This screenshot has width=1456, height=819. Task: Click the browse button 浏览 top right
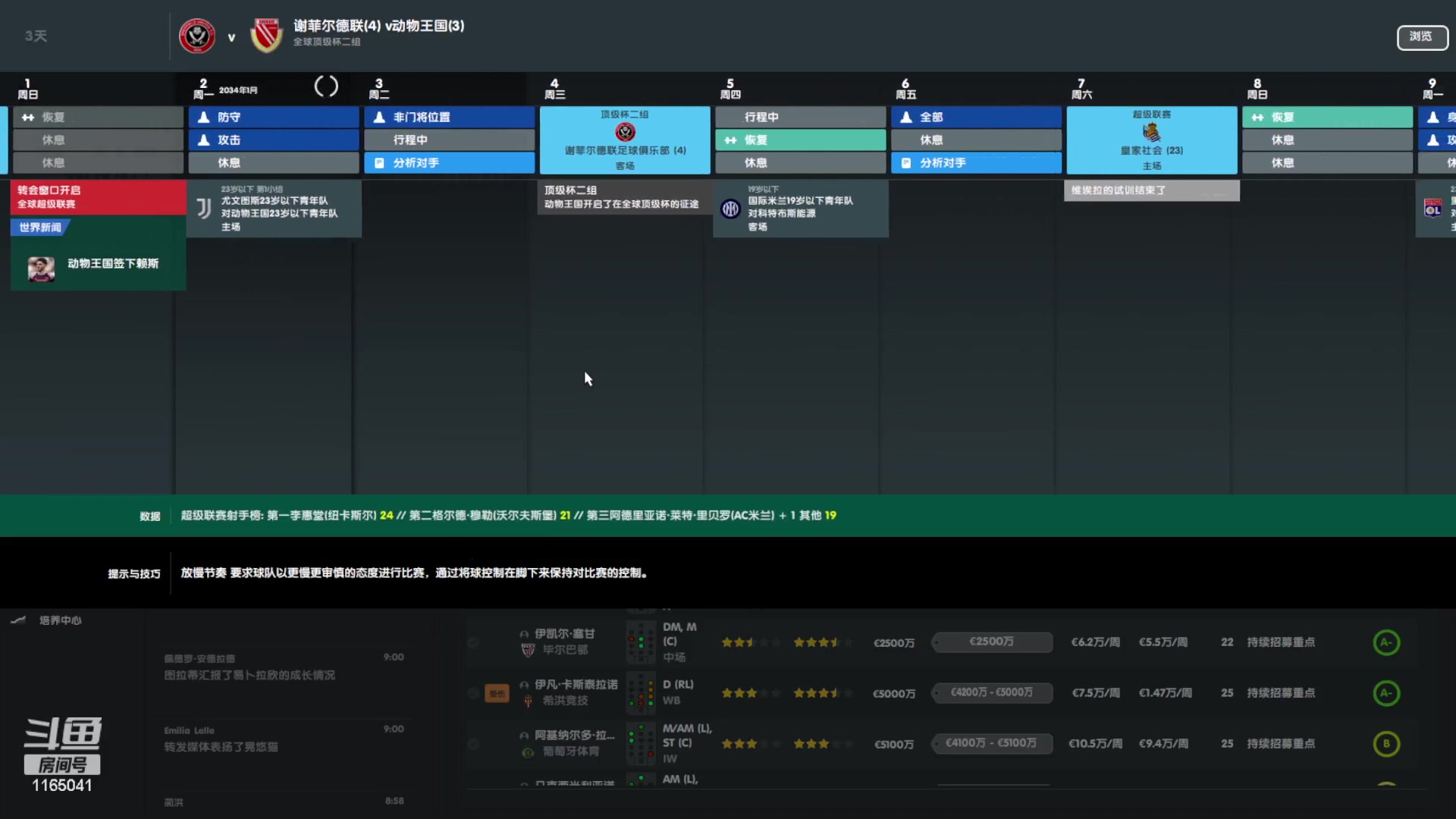1421,36
